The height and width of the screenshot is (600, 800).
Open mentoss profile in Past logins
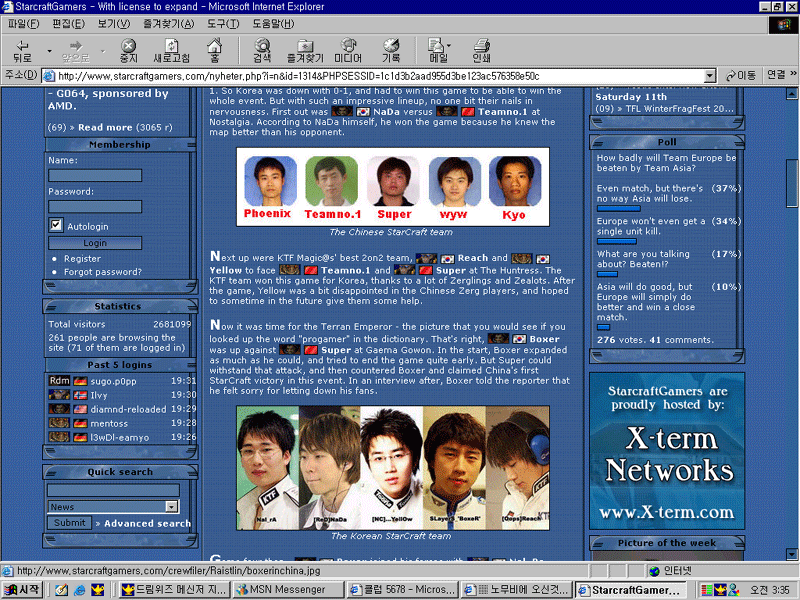[x=109, y=423]
